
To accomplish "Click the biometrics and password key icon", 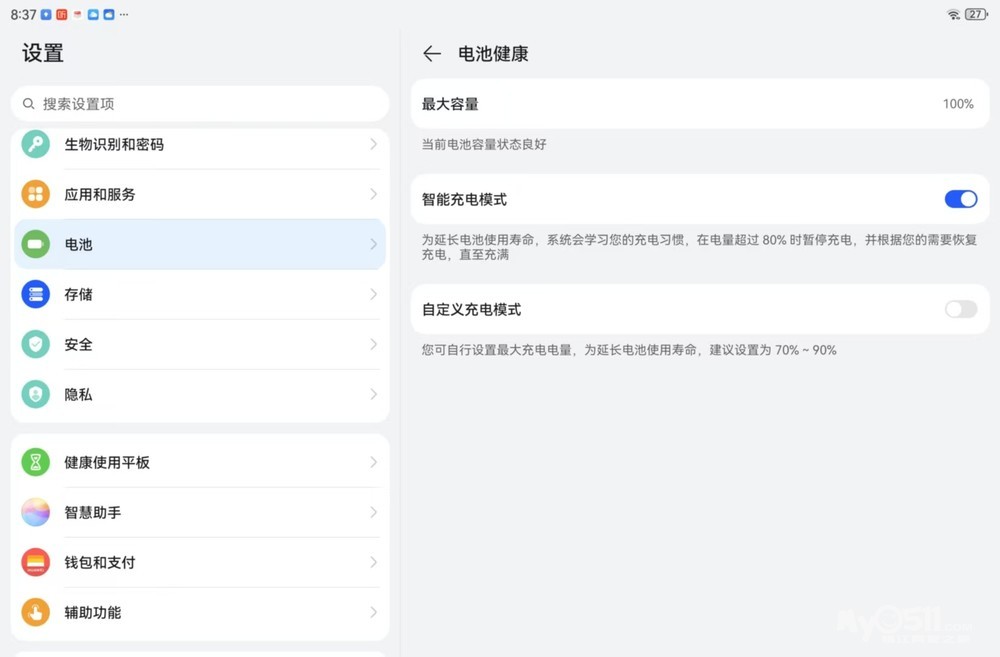I will (36, 144).
